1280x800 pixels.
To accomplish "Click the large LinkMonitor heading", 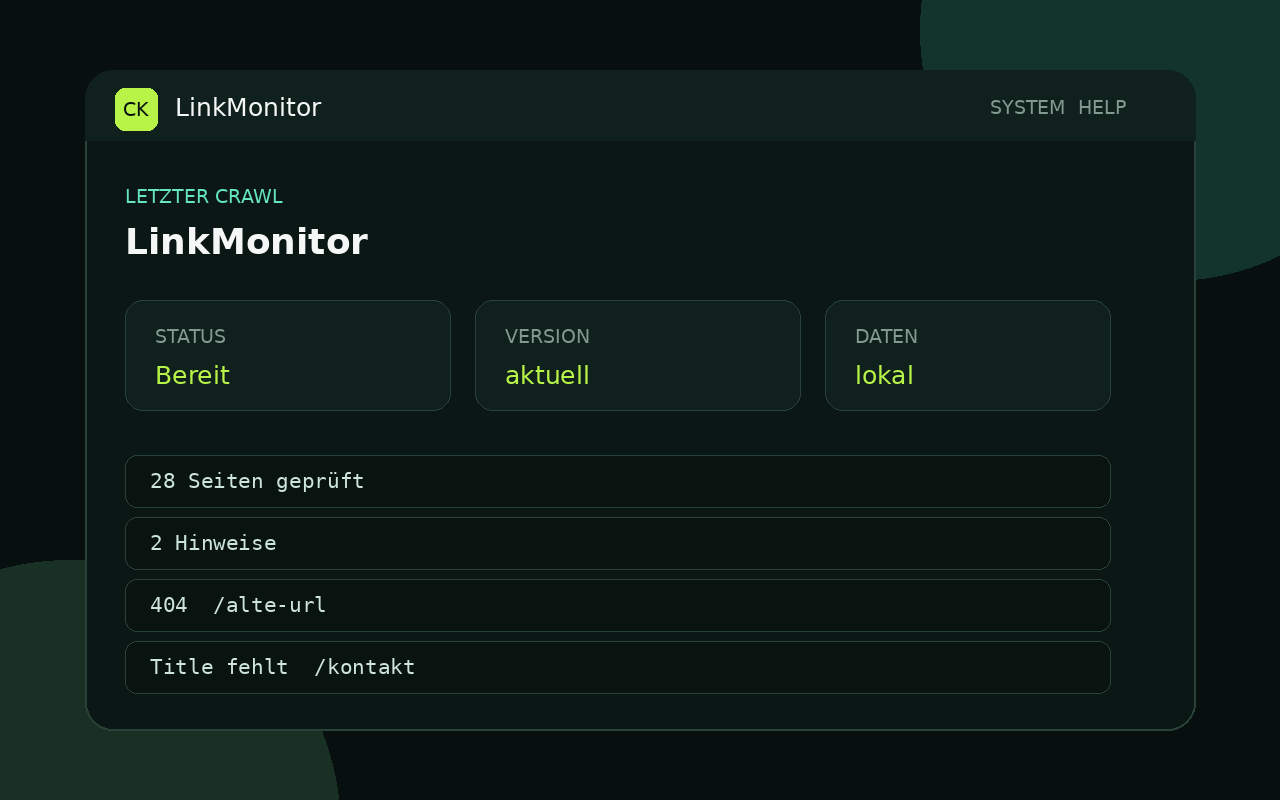I will (246, 242).
